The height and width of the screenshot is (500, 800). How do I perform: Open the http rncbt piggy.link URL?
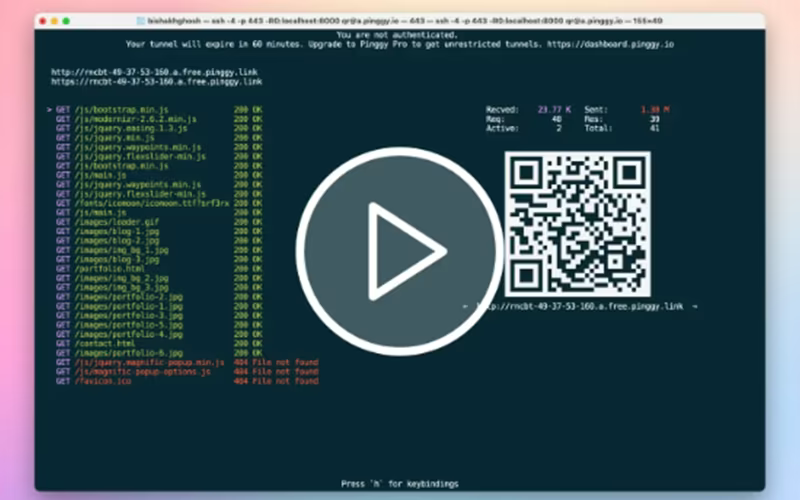tap(154, 72)
